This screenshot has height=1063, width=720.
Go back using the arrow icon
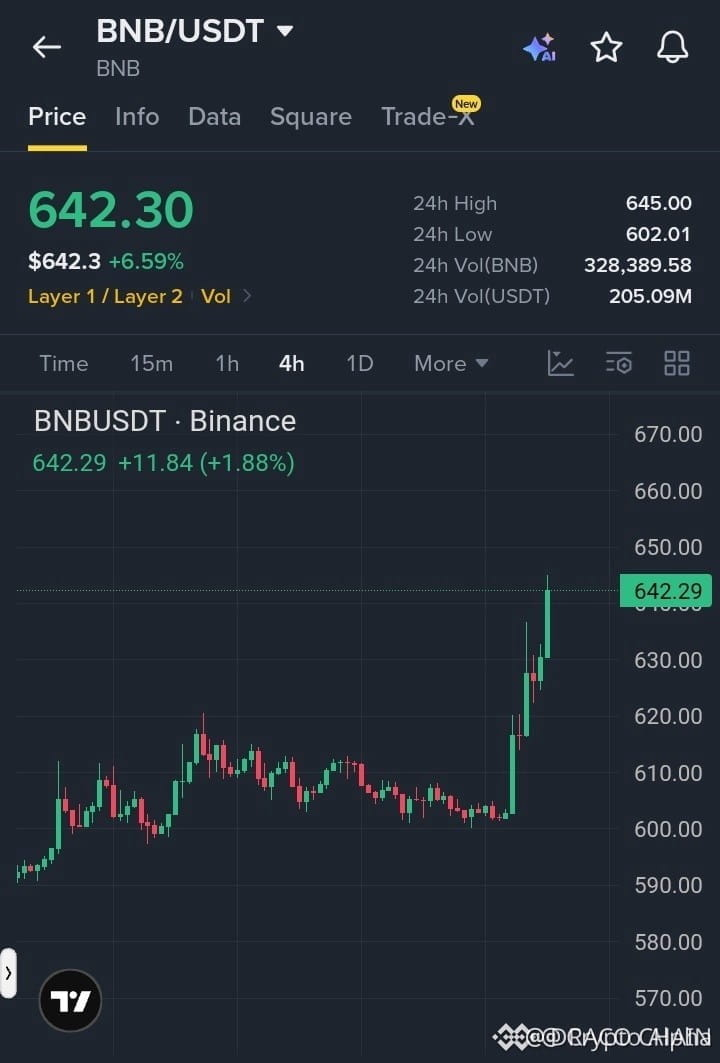46,47
